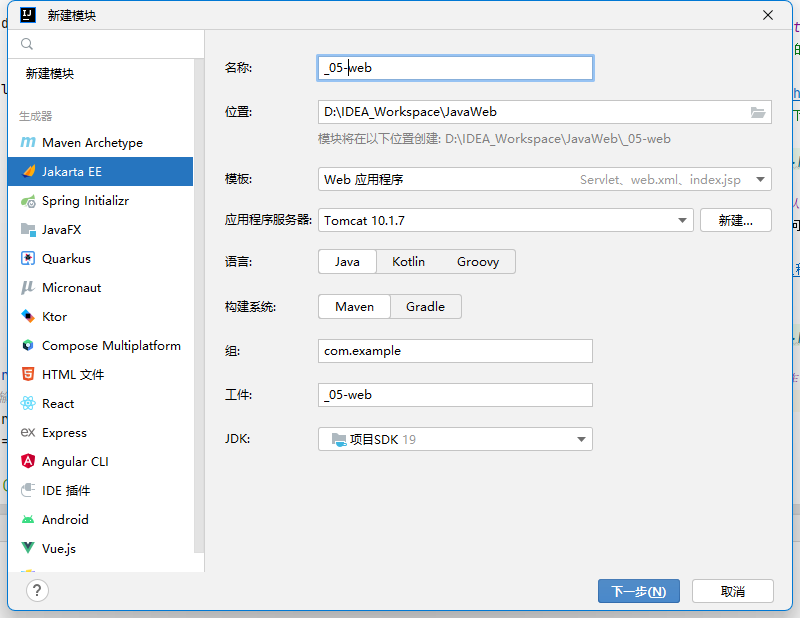Screen dimensions: 800x618
Task: Click the JavaFX folder icon
Action: [x=28, y=230]
